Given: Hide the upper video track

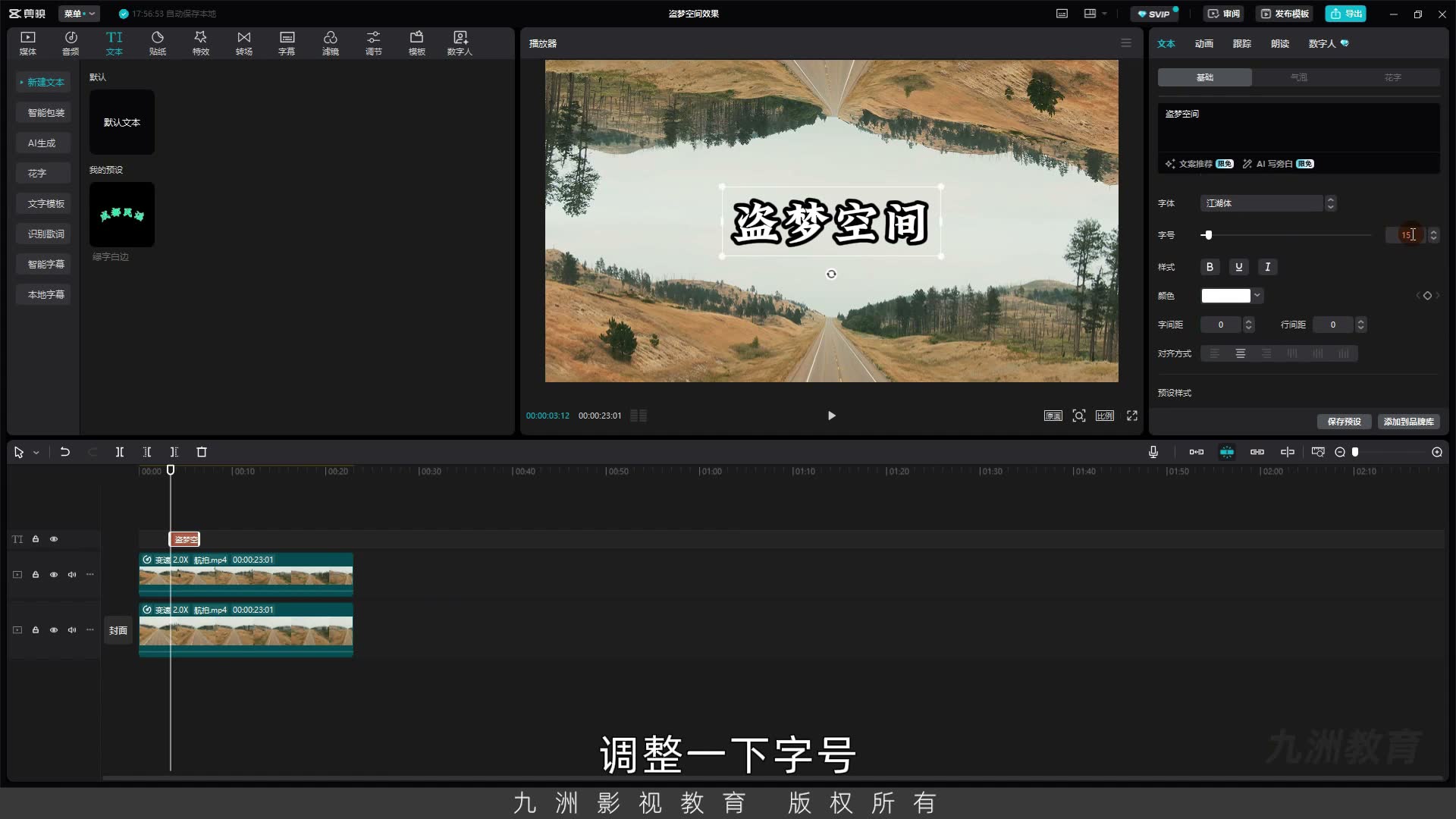Looking at the screenshot, I should 54,575.
